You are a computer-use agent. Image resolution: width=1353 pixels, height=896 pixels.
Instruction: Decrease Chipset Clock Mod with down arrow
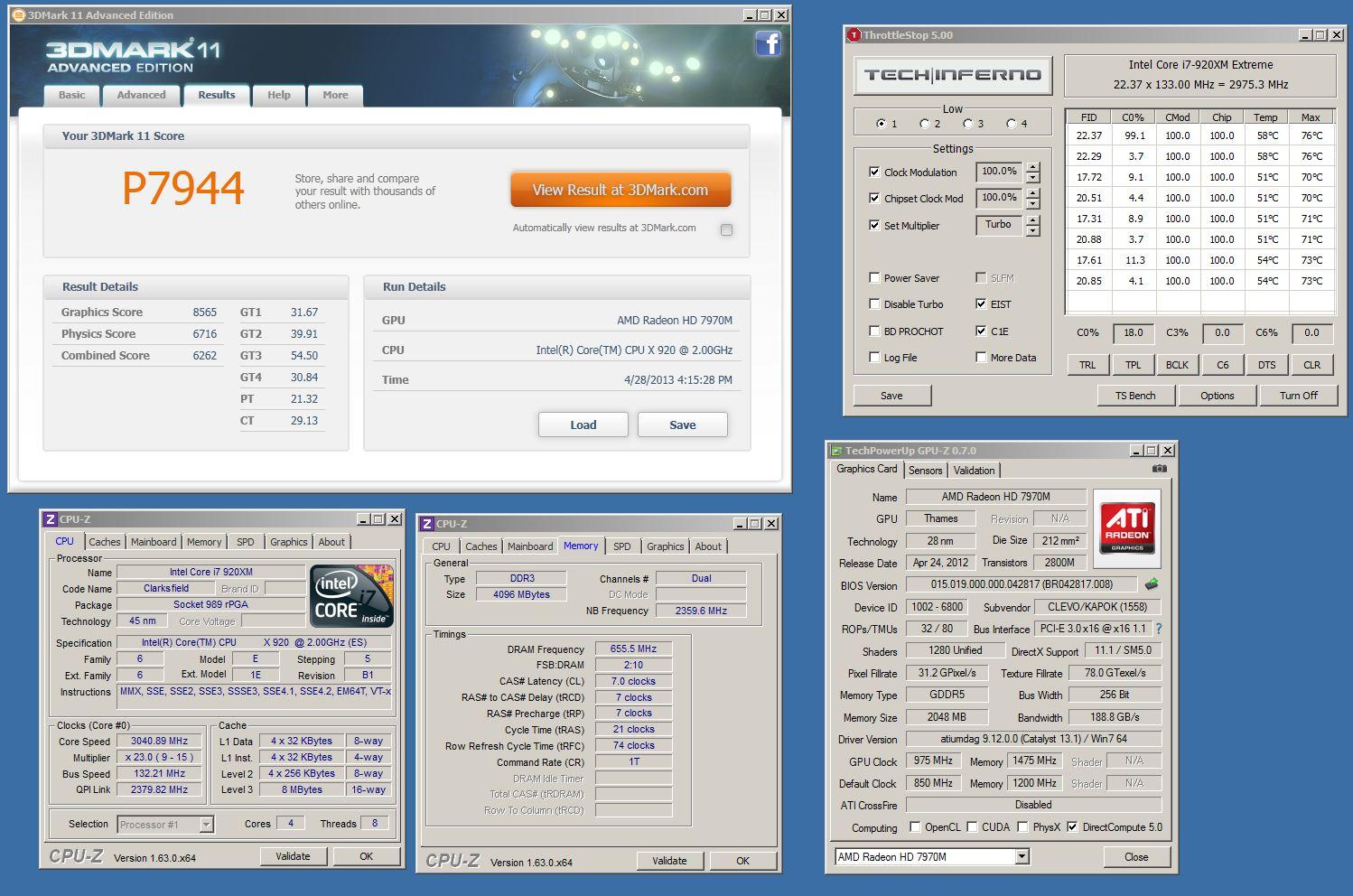pos(1032,203)
